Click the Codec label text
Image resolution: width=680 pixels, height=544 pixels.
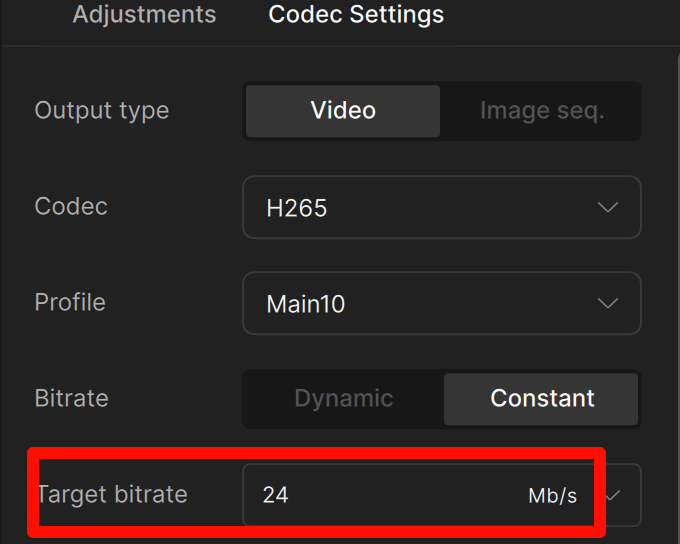pyautogui.click(x=71, y=206)
